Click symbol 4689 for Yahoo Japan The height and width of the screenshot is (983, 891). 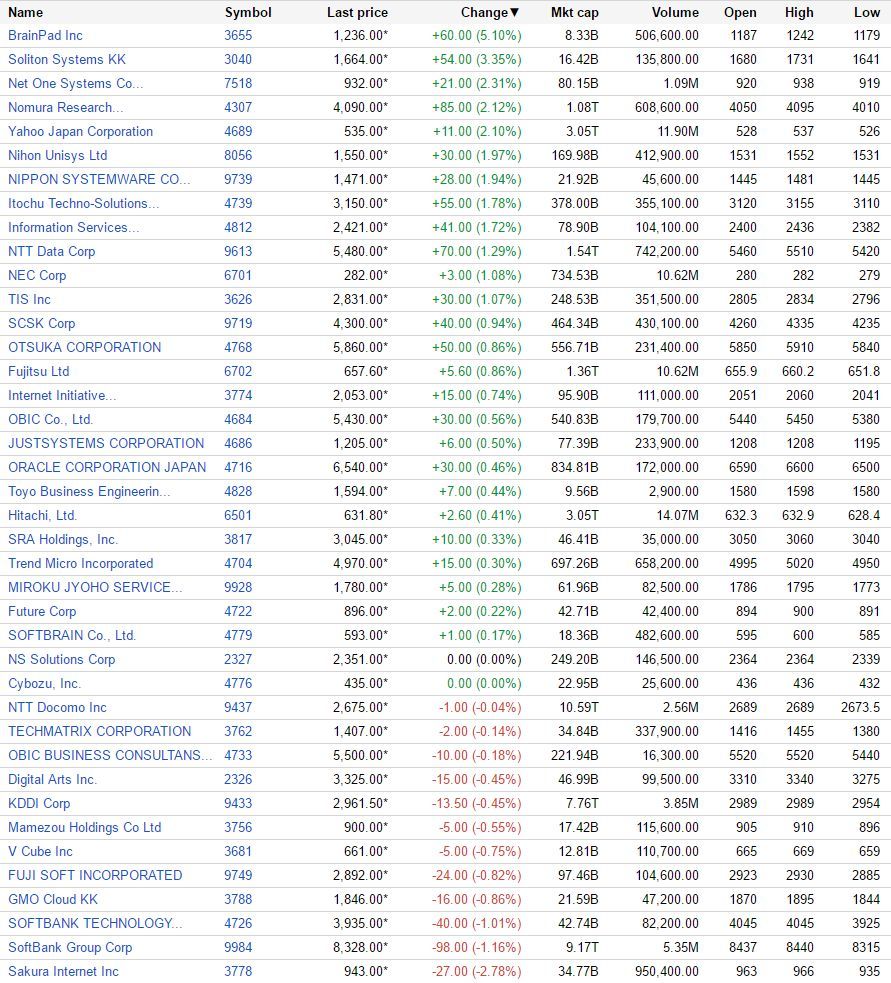coord(238,132)
